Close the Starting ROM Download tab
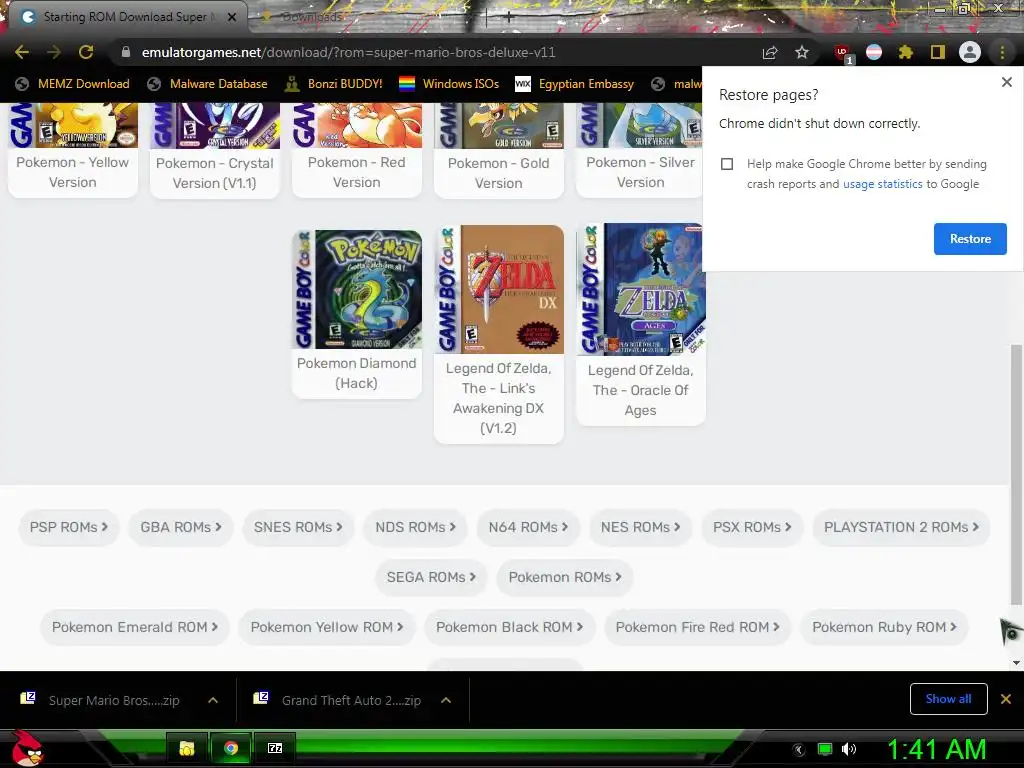 (232, 17)
